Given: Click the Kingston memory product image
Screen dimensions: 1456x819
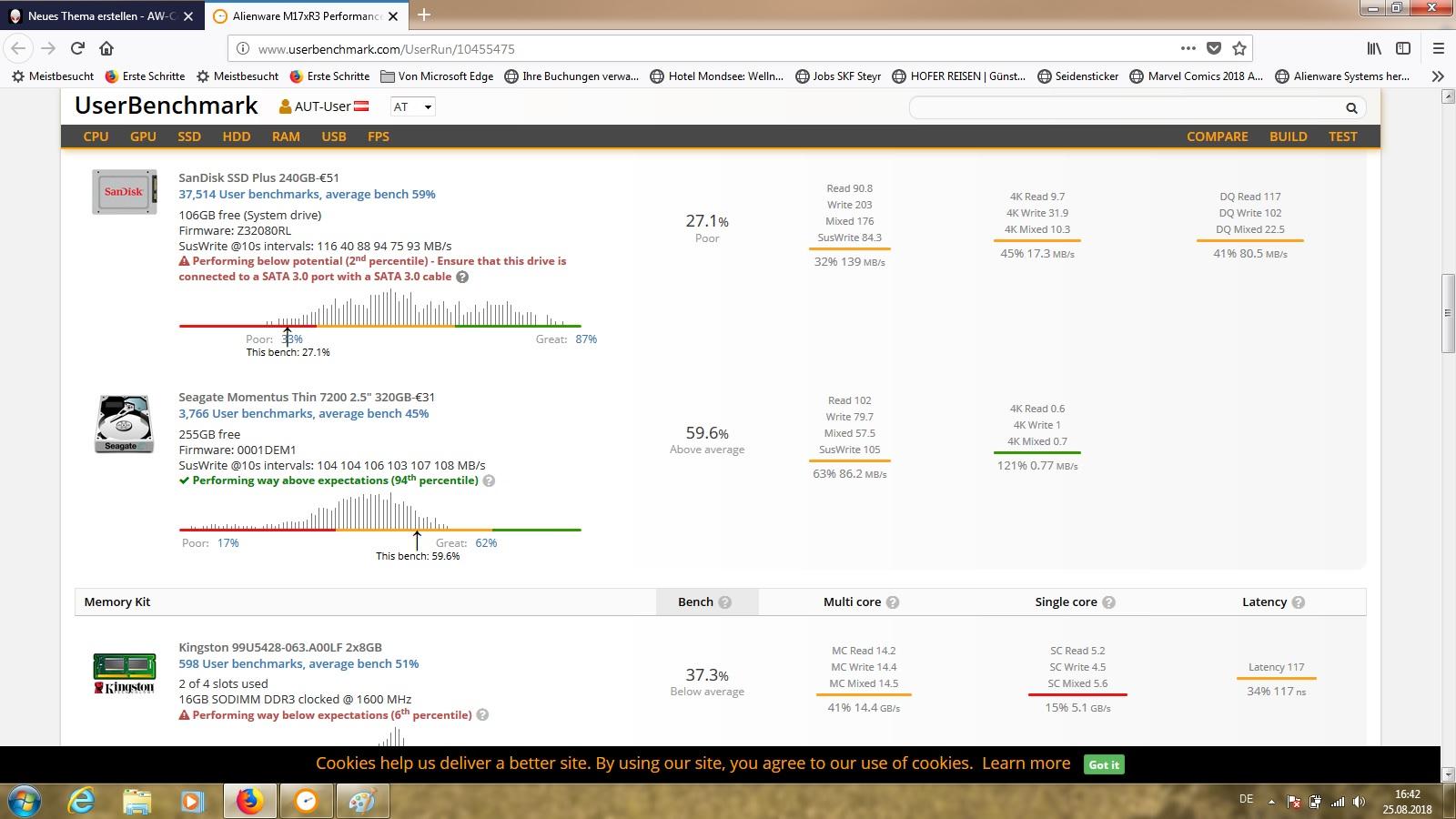Looking at the screenshot, I should click(x=124, y=673).
